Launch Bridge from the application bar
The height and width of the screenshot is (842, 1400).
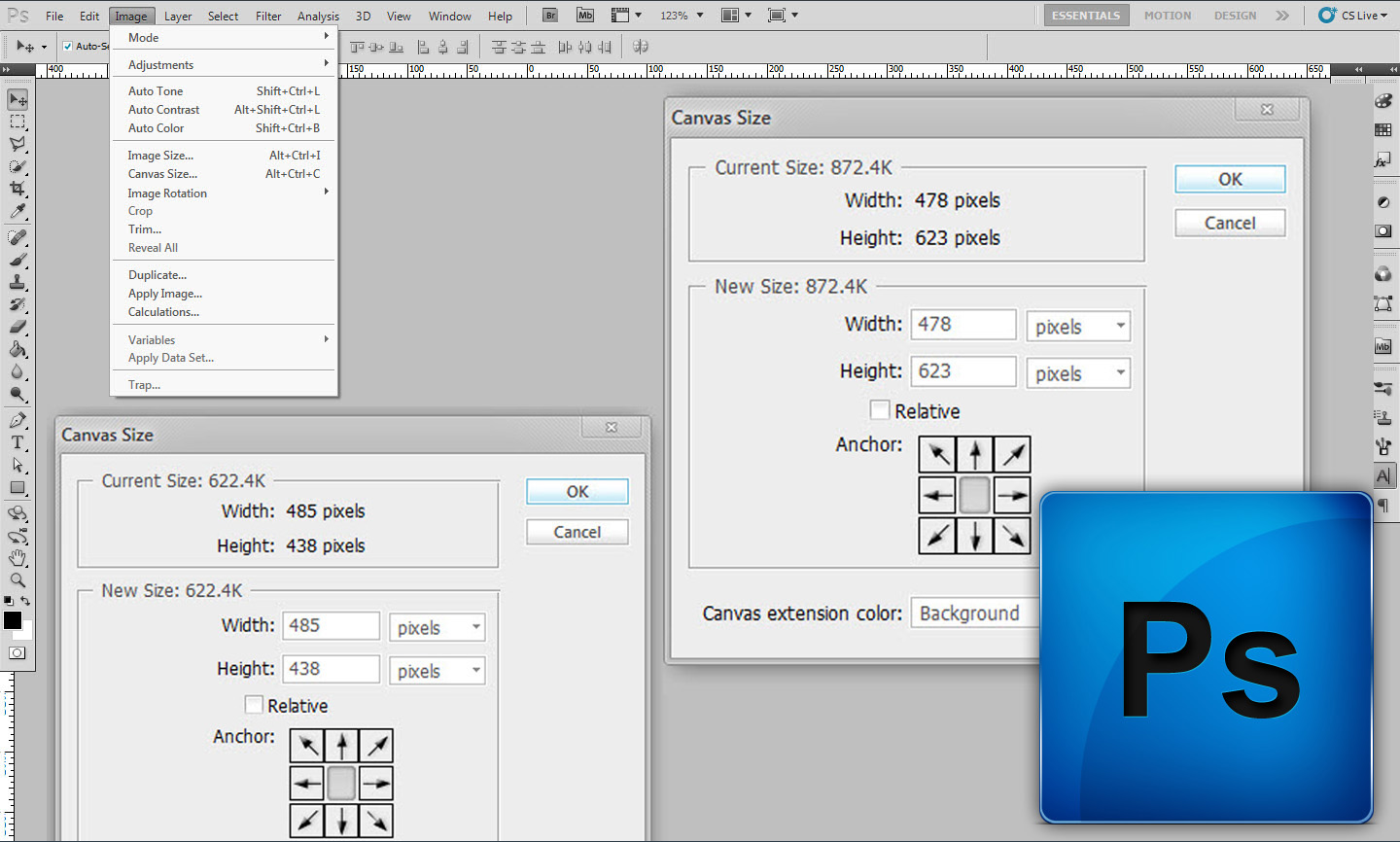pos(550,16)
